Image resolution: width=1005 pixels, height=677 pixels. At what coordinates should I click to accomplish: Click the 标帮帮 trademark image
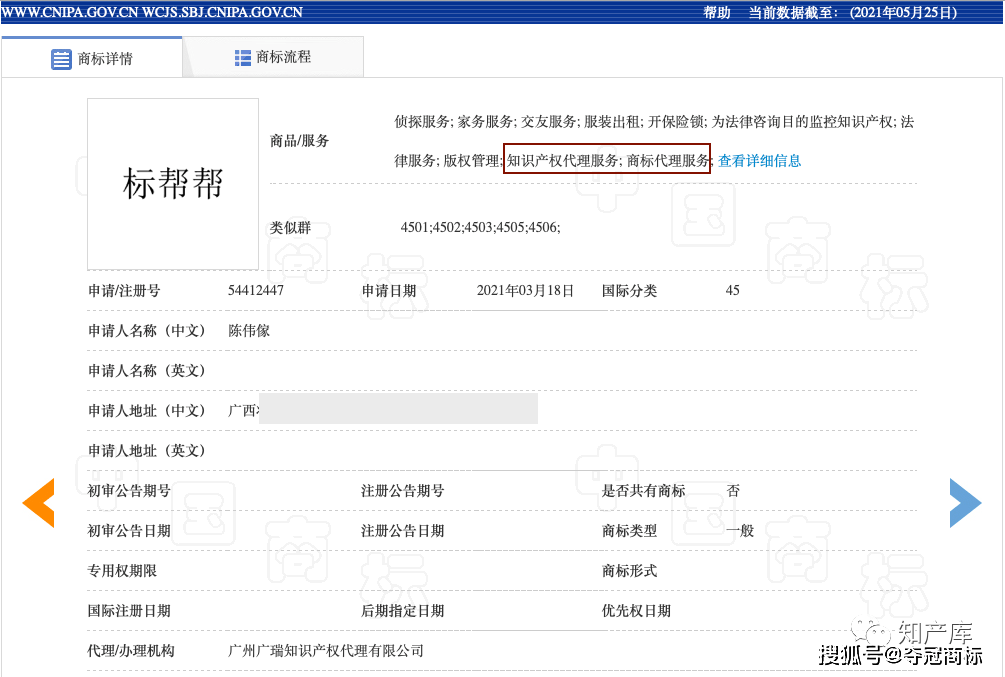(173, 184)
